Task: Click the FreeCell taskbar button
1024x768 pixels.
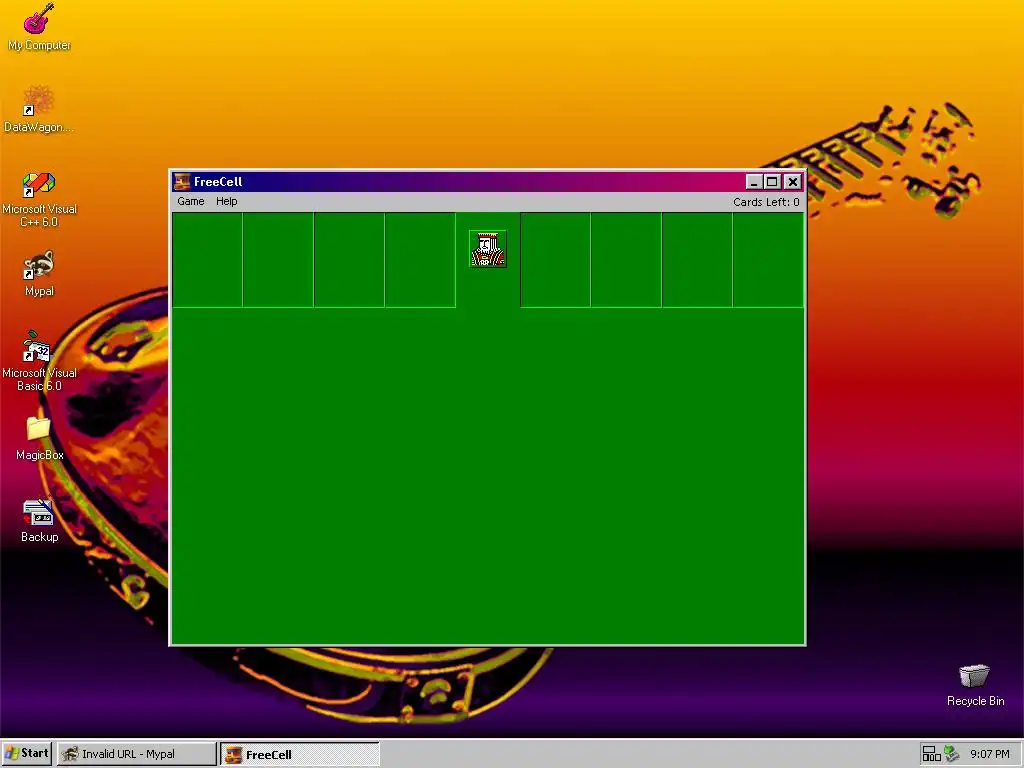Action: pos(300,754)
